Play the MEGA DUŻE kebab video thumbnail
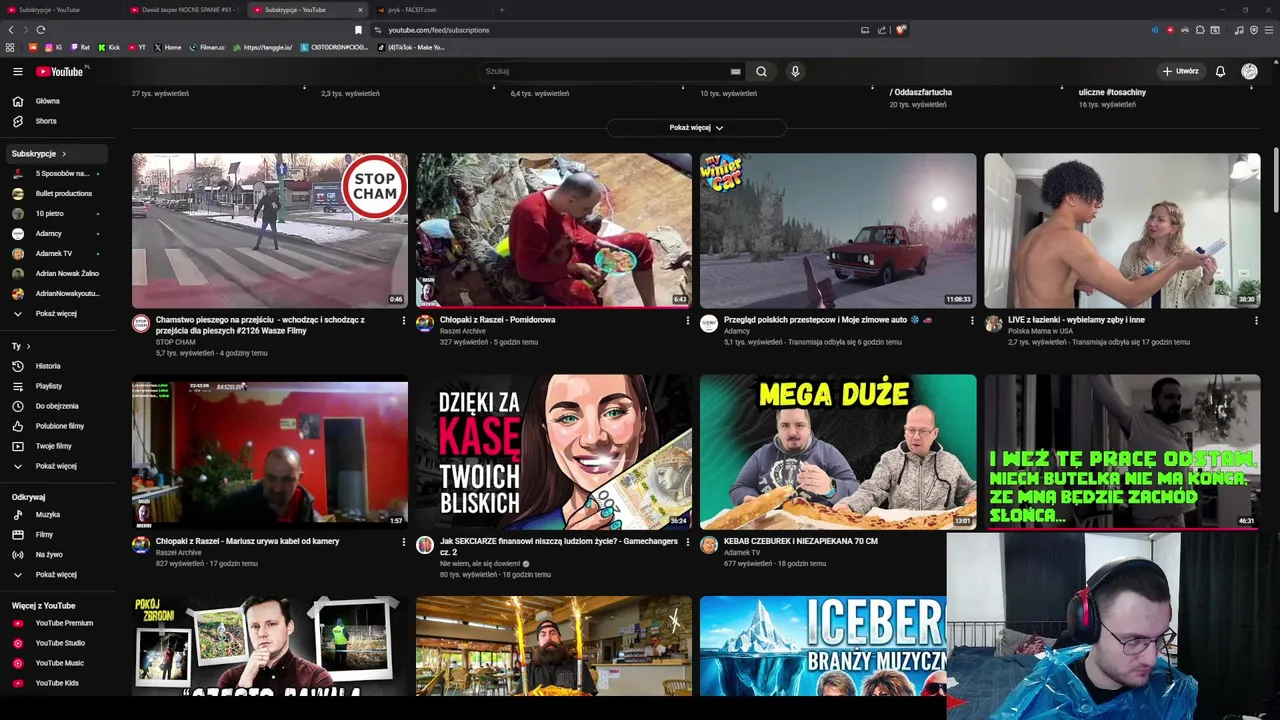Image resolution: width=1280 pixels, height=720 pixels. [838, 452]
